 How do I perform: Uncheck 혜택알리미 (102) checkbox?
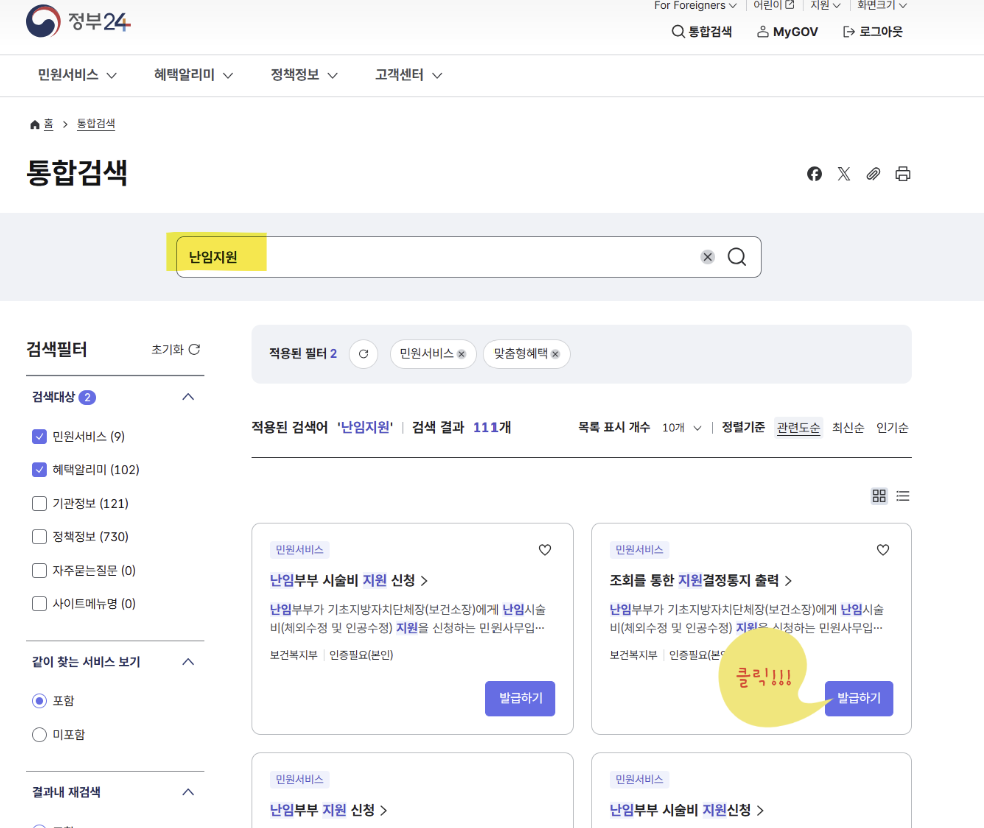(39, 470)
